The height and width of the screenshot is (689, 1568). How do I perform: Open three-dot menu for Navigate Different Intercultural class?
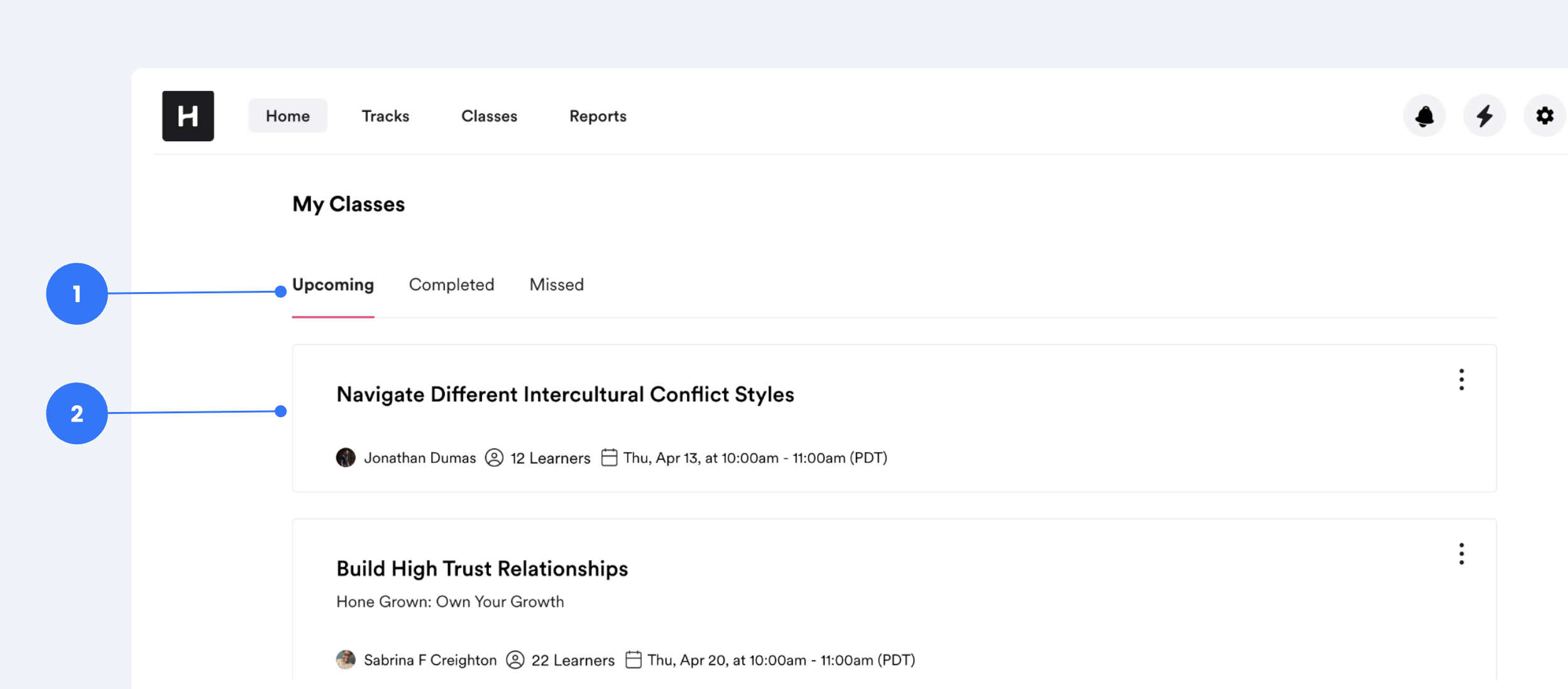tap(1461, 380)
